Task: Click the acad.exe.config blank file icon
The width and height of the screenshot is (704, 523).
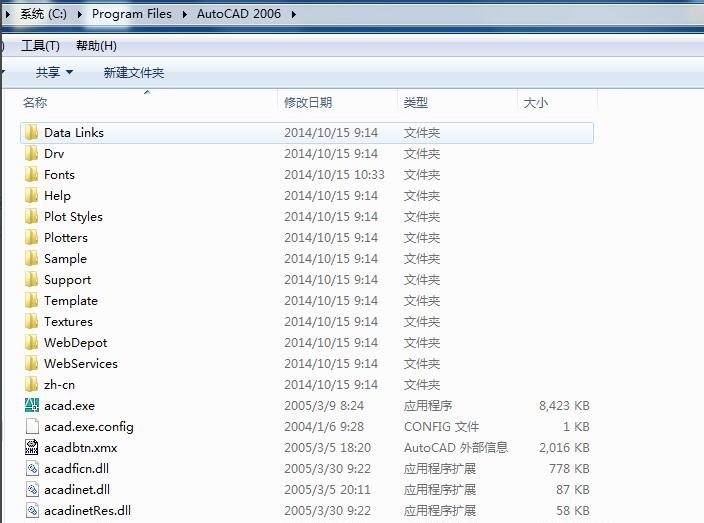Action: pos(32,426)
